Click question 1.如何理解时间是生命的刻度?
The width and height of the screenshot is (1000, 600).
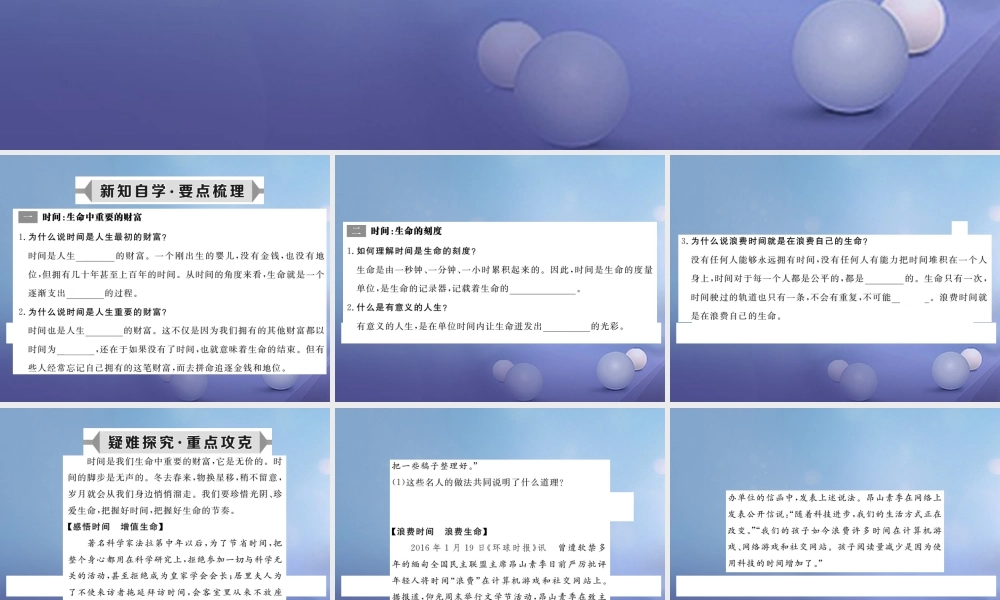[x=411, y=251]
